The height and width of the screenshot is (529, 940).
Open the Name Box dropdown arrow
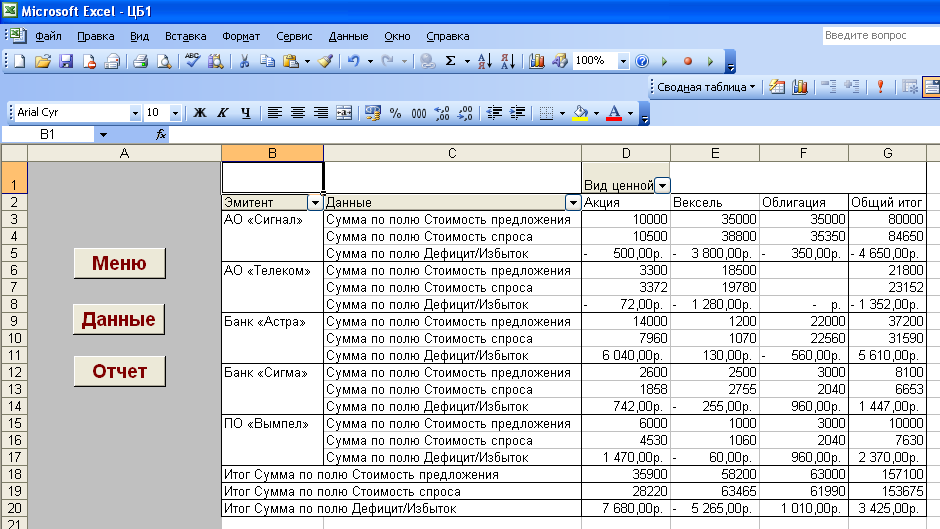[103, 134]
